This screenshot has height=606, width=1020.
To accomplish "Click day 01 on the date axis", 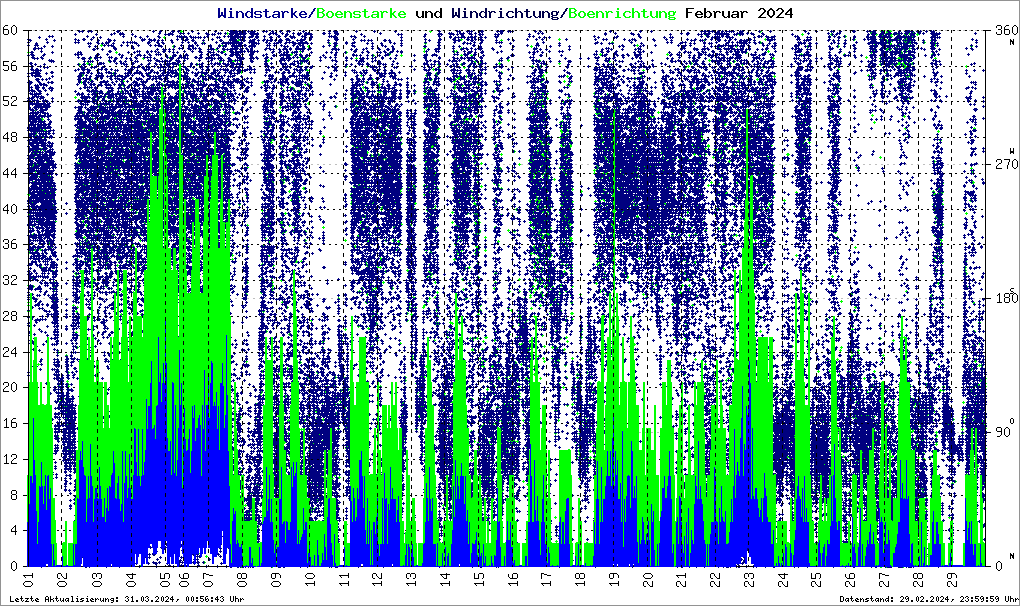I will [28, 579].
